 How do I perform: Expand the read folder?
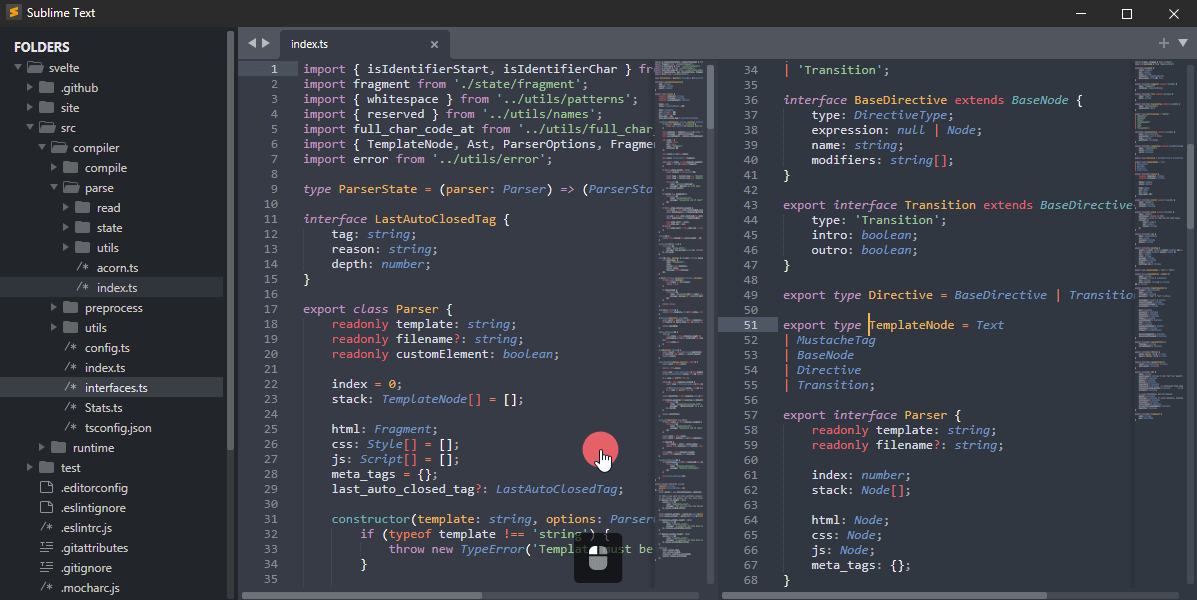pos(66,208)
